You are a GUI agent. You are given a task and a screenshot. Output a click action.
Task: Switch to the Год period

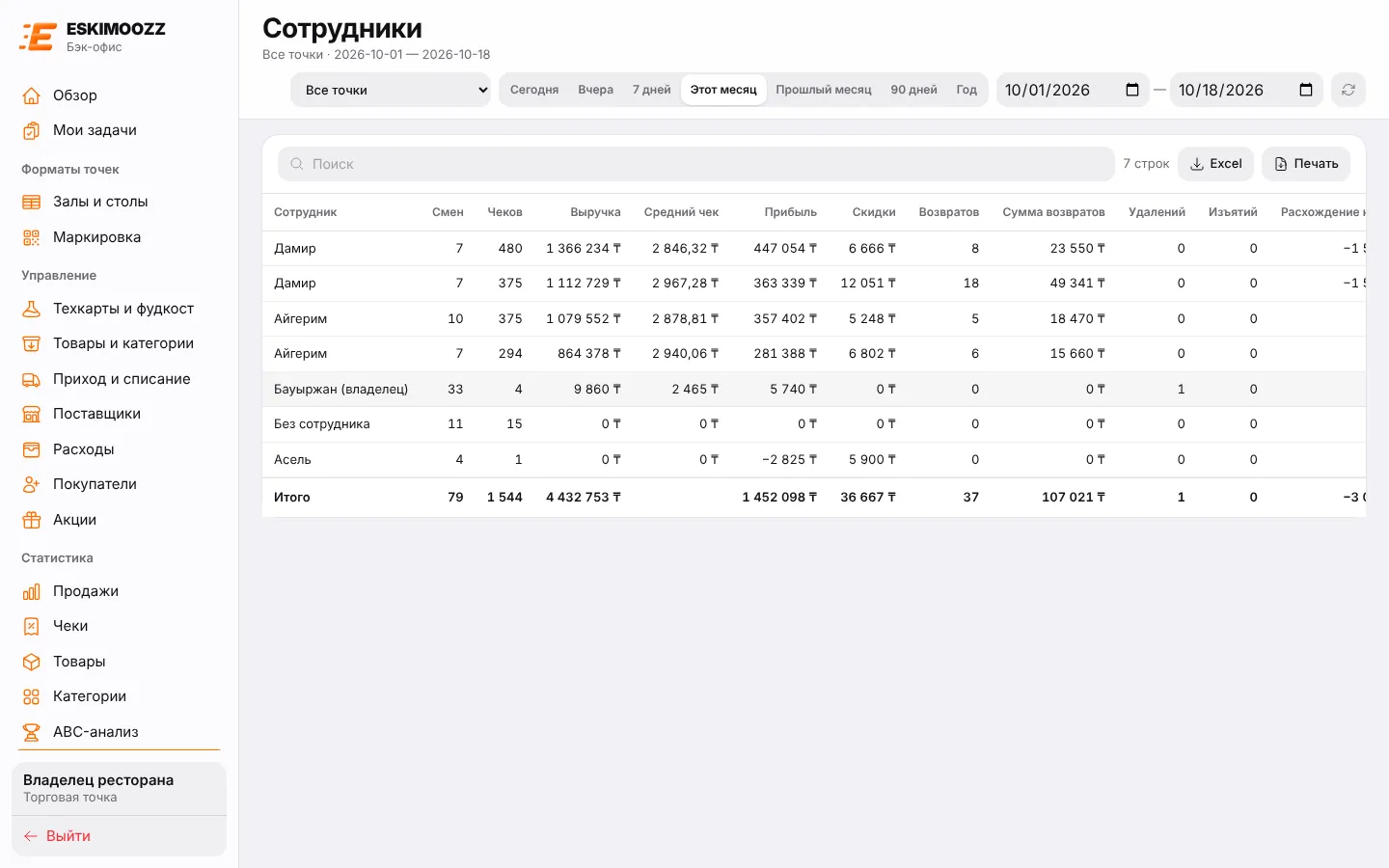967,90
